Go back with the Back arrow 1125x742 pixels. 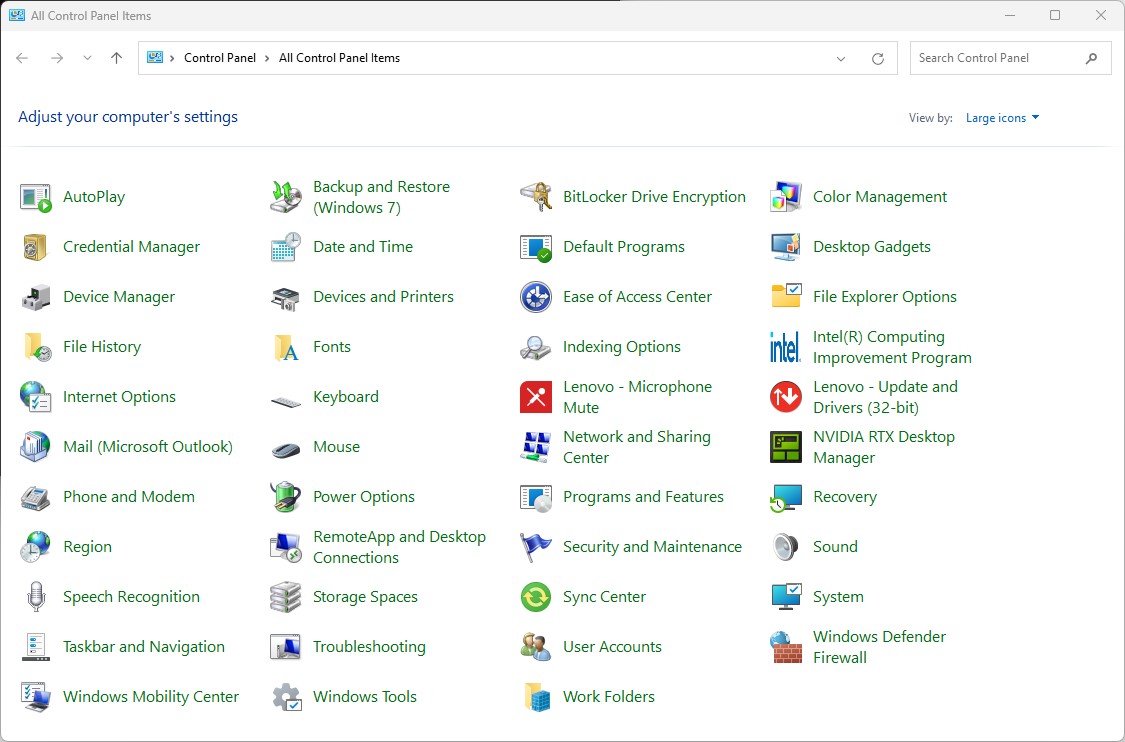pyautogui.click(x=22, y=58)
